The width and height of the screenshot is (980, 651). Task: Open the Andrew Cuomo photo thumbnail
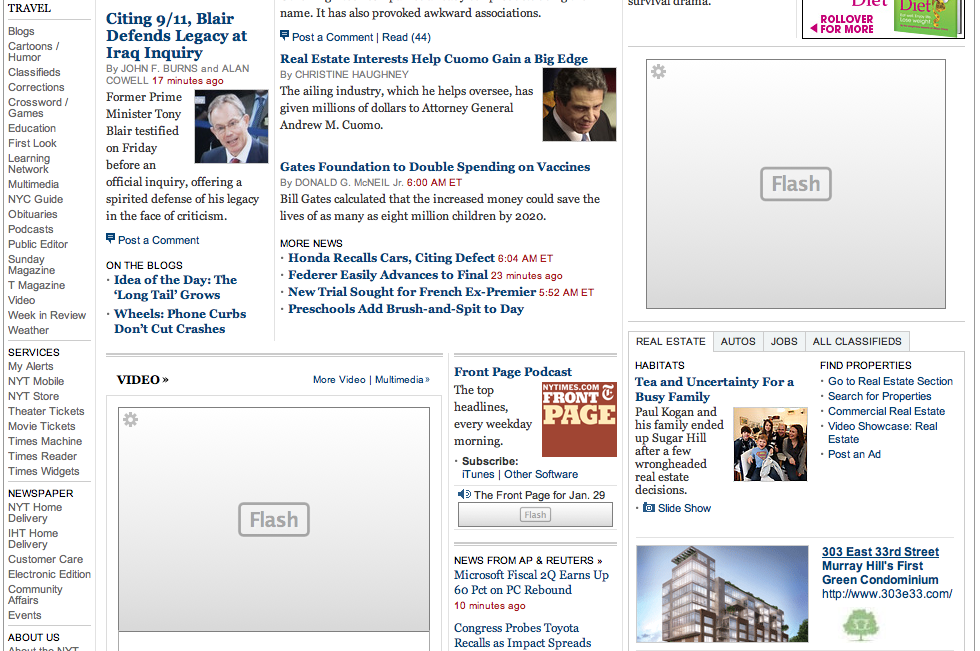tap(579, 105)
